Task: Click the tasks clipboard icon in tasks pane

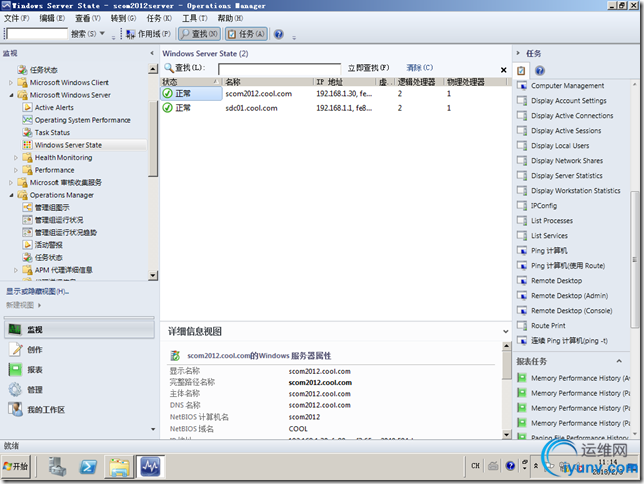Action: click(x=521, y=71)
